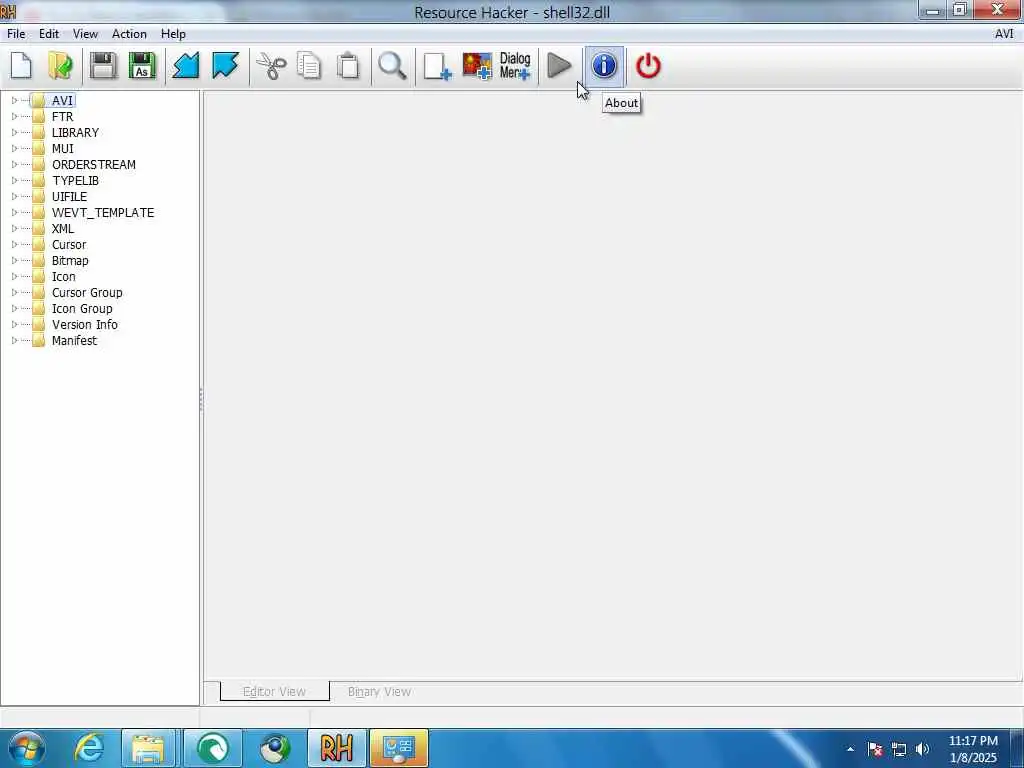Expand the Bitmap tree node arrow
The height and width of the screenshot is (768, 1024).
click(x=14, y=261)
